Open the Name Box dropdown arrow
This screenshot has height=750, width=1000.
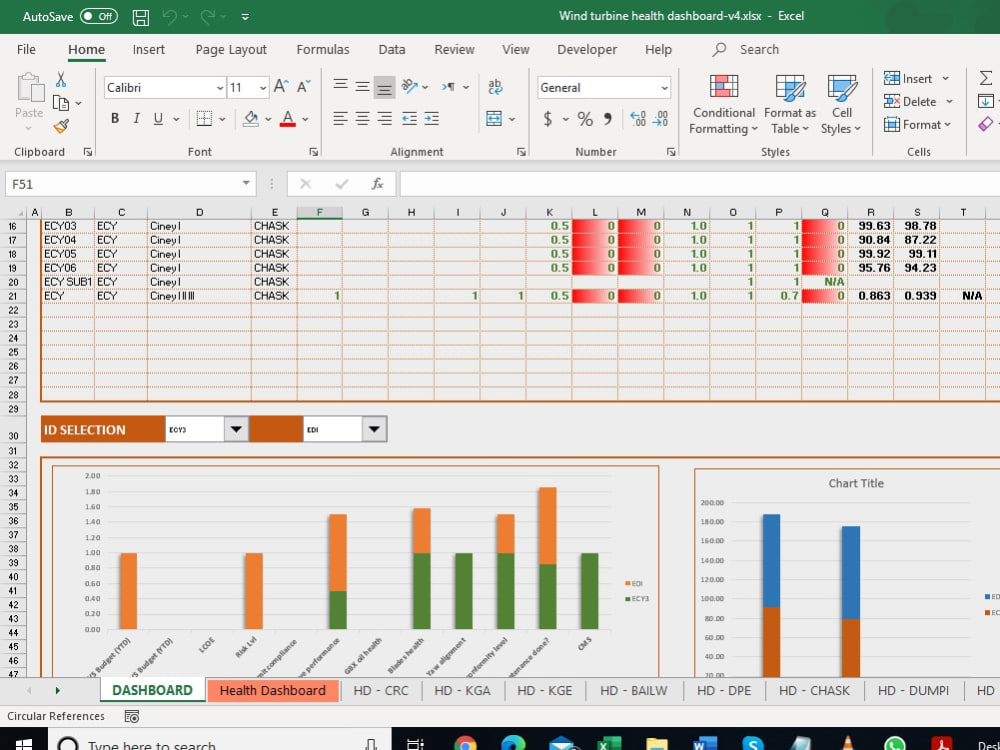(x=246, y=184)
